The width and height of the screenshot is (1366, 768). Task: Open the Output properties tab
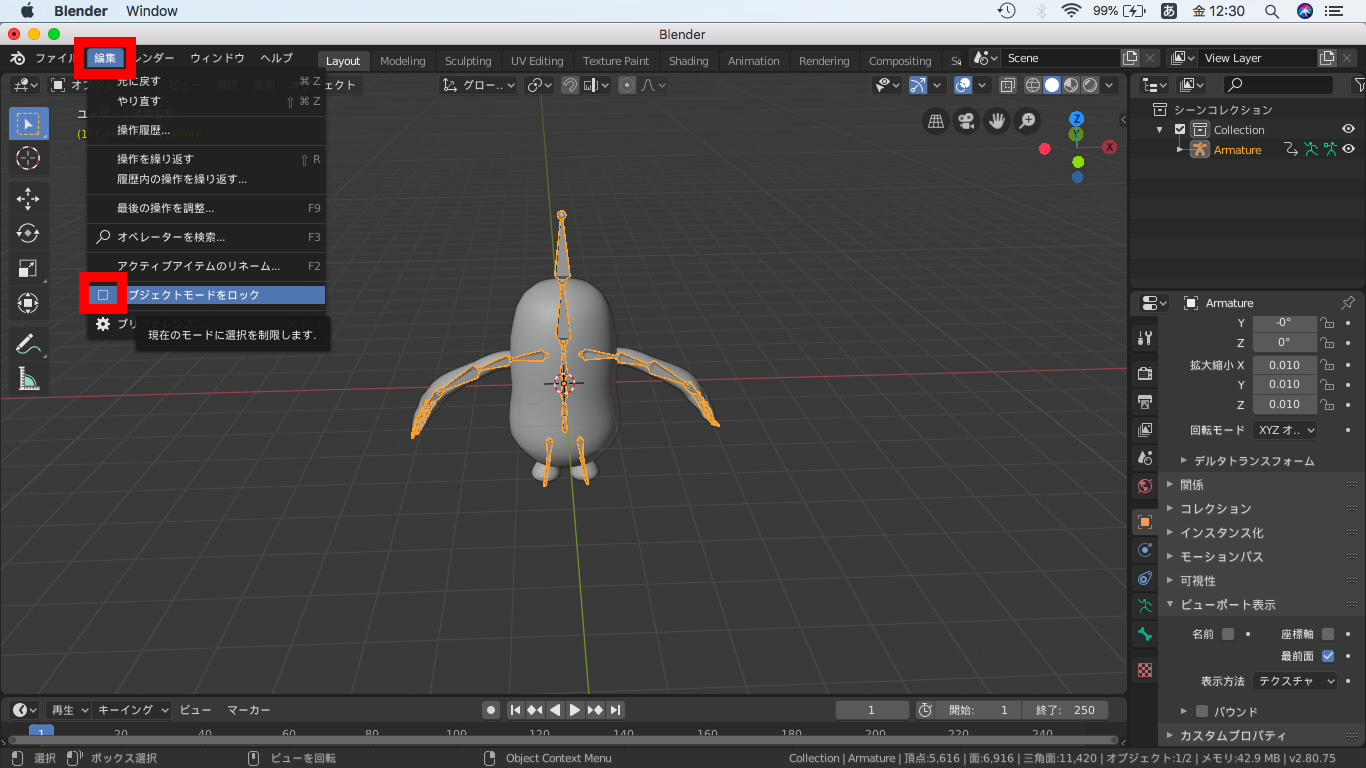click(1145, 402)
